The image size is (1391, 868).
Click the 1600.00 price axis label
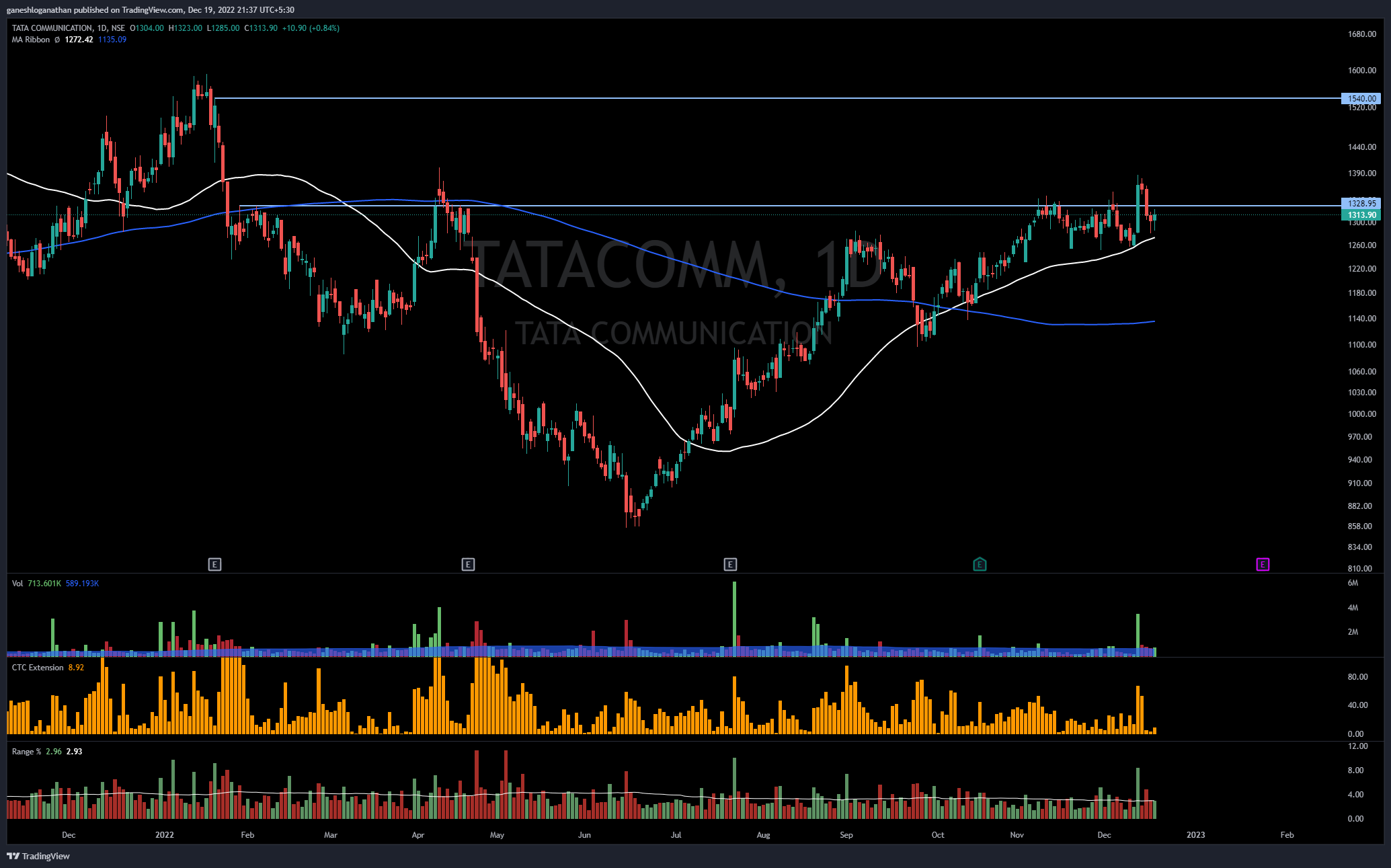coord(1362,71)
